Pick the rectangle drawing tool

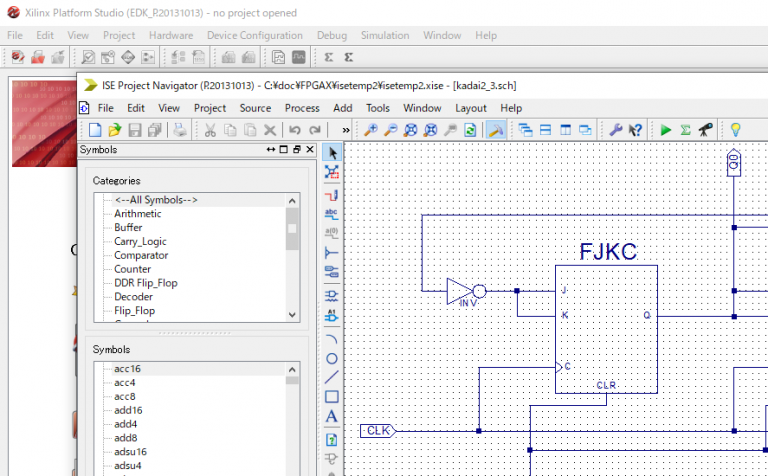coord(333,397)
